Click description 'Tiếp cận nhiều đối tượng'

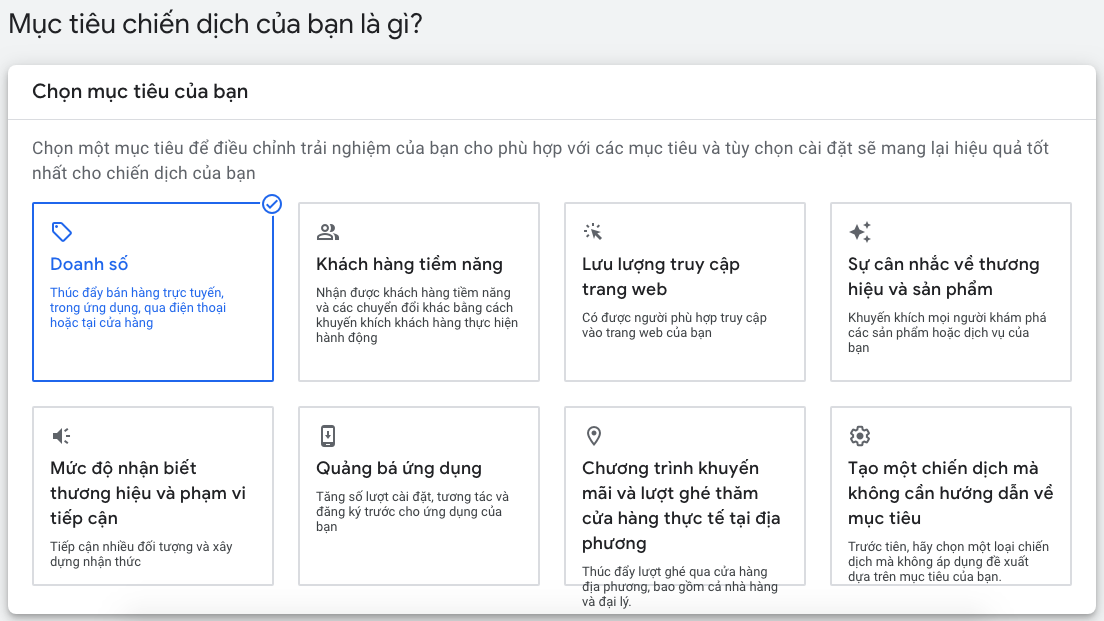141,554
